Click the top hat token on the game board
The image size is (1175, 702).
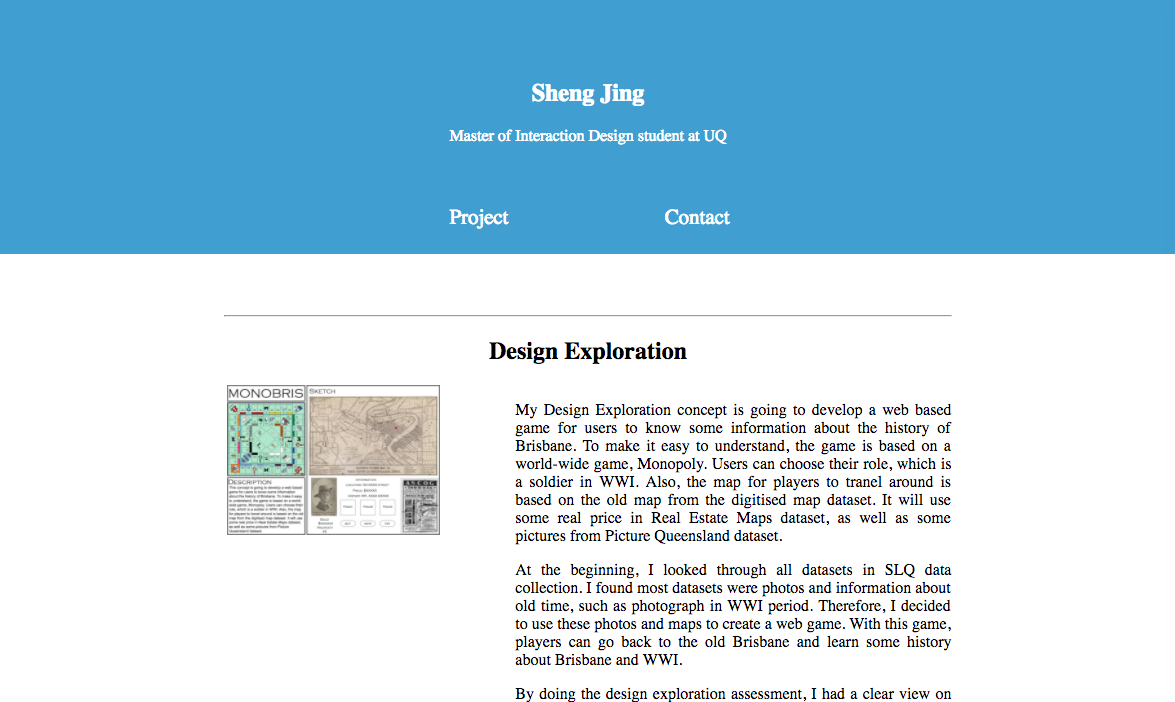[x=266, y=408]
